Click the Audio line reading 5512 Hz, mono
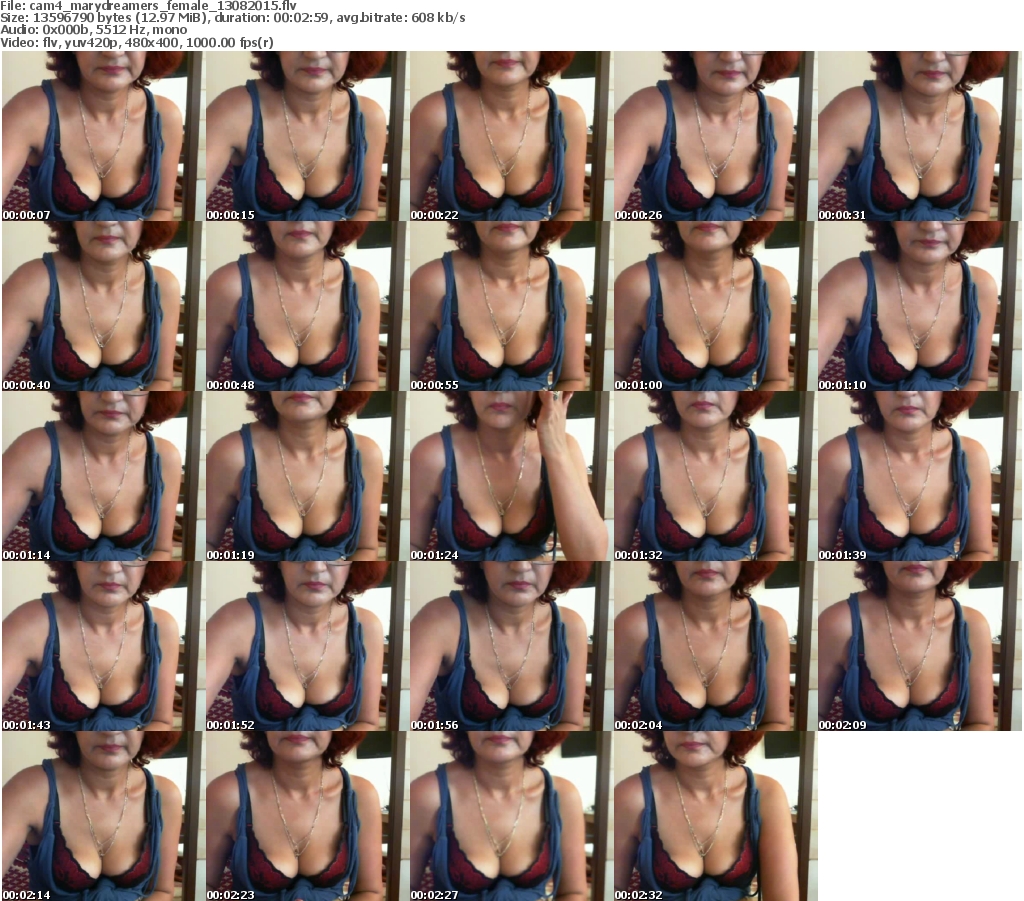1024x901 pixels. pyautogui.click(x=93, y=30)
